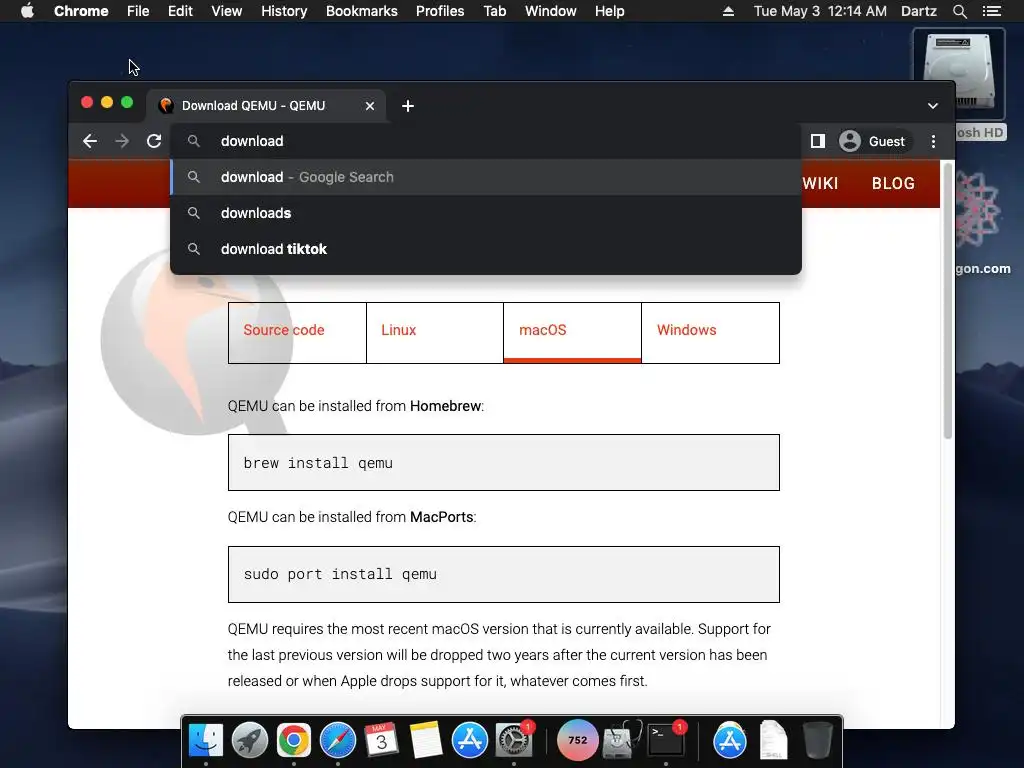1024x768 pixels.
Task: Open Terminal icon in Dock
Action: (x=666, y=740)
